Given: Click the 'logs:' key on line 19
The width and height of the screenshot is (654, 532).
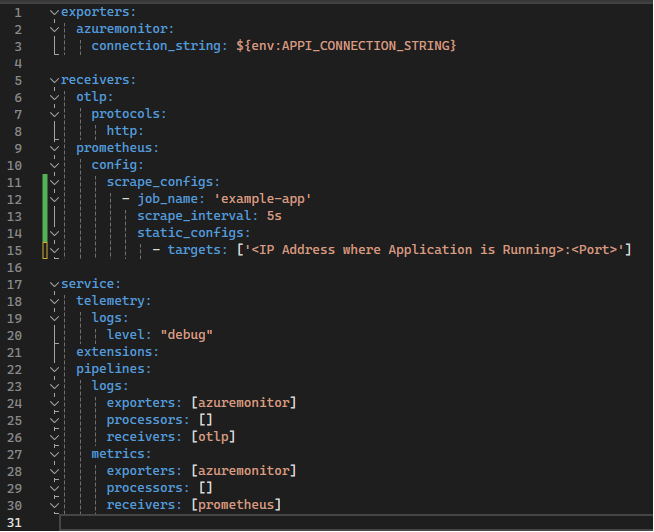Looking at the screenshot, I should coord(110,318).
